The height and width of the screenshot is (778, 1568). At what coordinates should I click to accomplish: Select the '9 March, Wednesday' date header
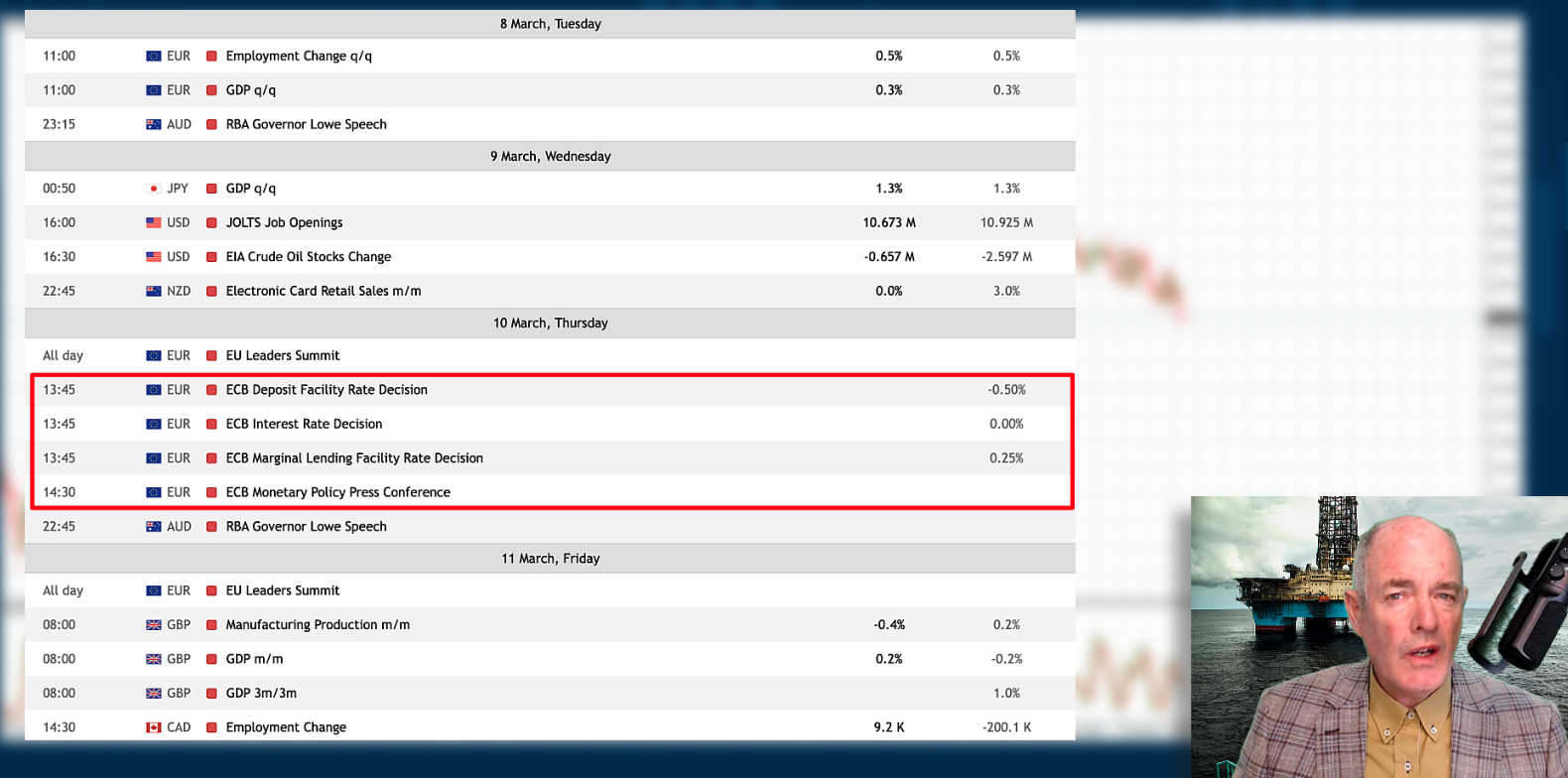point(550,157)
